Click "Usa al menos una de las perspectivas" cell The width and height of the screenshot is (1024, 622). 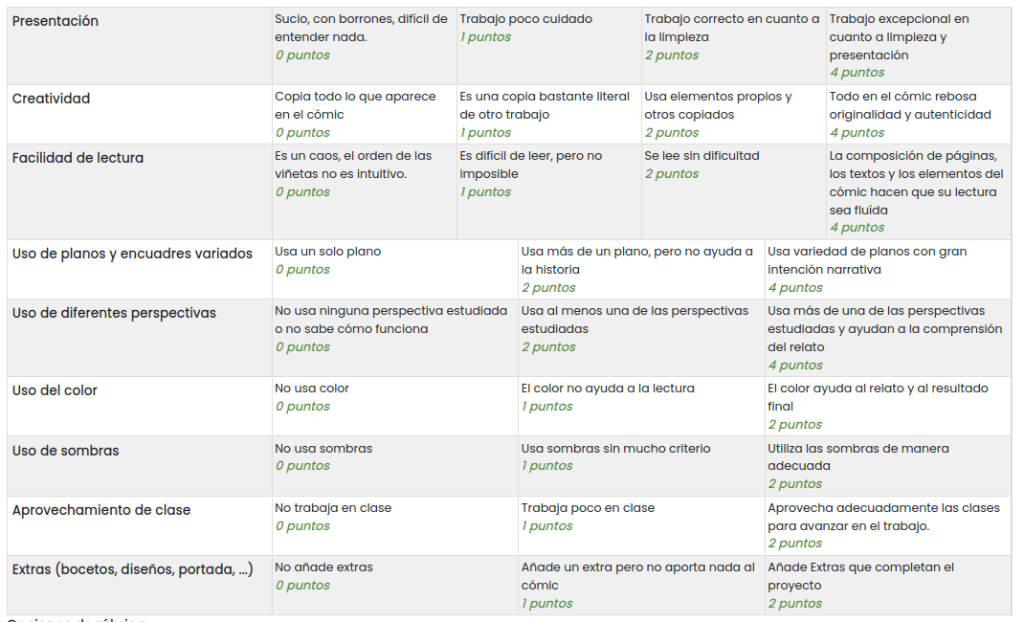[641, 328]
